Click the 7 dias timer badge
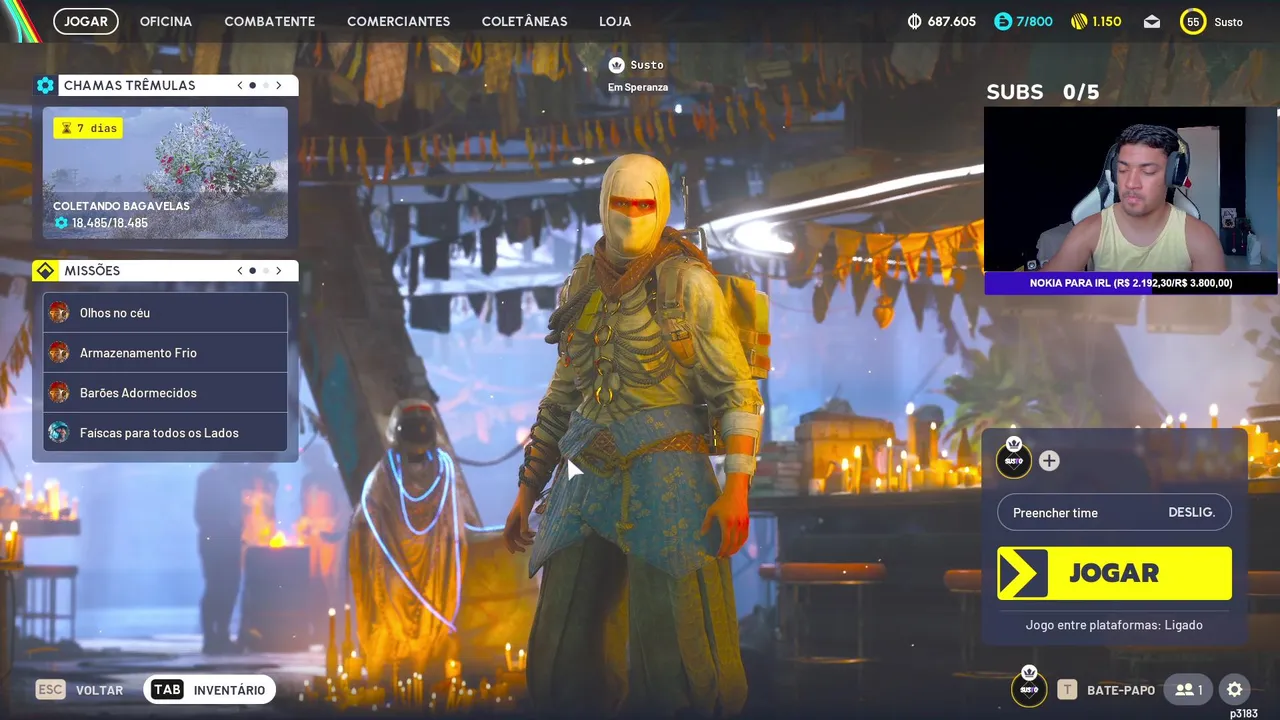This screenshot has width=1280, height=720. (88, 128)
